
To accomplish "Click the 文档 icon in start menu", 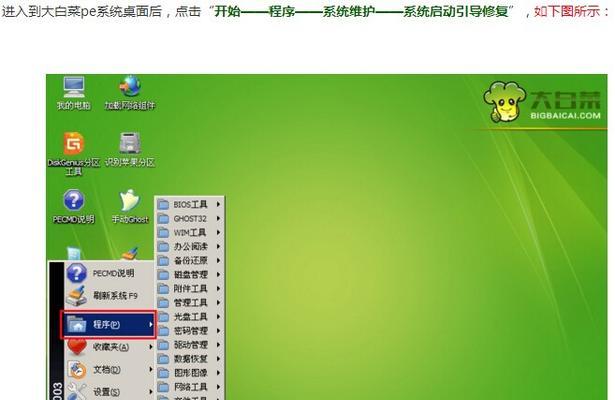I will point(77,369).
